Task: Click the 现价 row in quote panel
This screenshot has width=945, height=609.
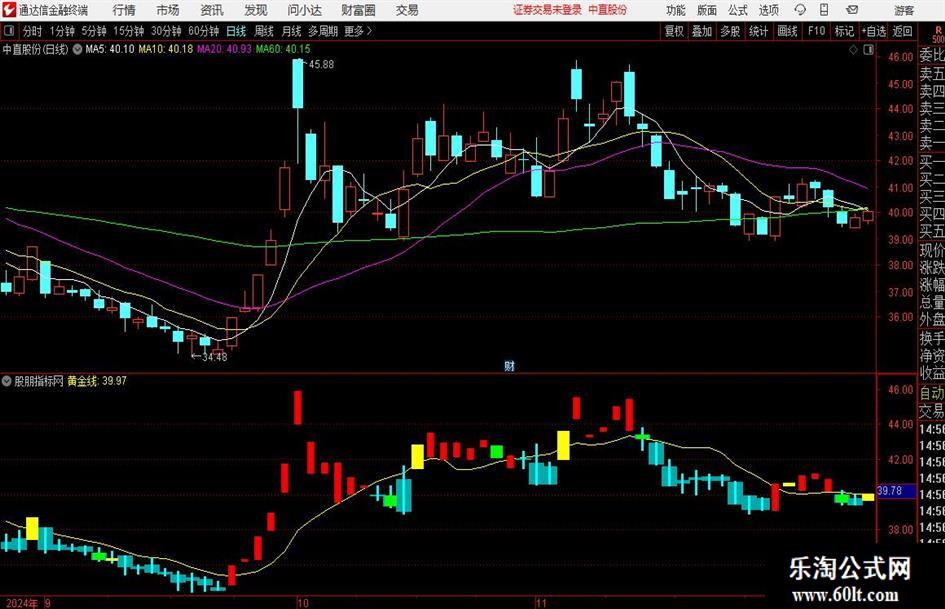Action: coord(932,250)
